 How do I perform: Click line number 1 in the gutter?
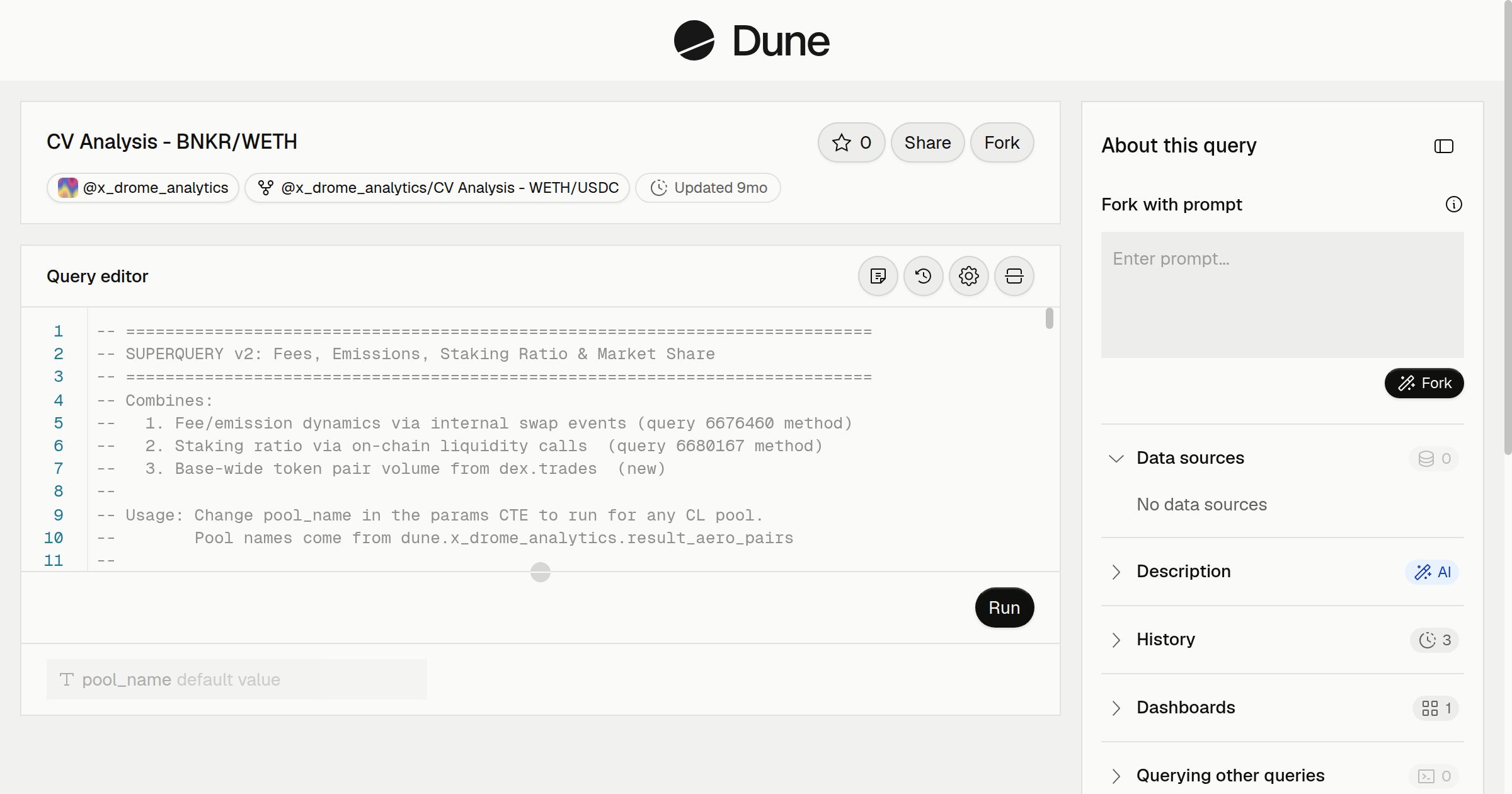58,331
